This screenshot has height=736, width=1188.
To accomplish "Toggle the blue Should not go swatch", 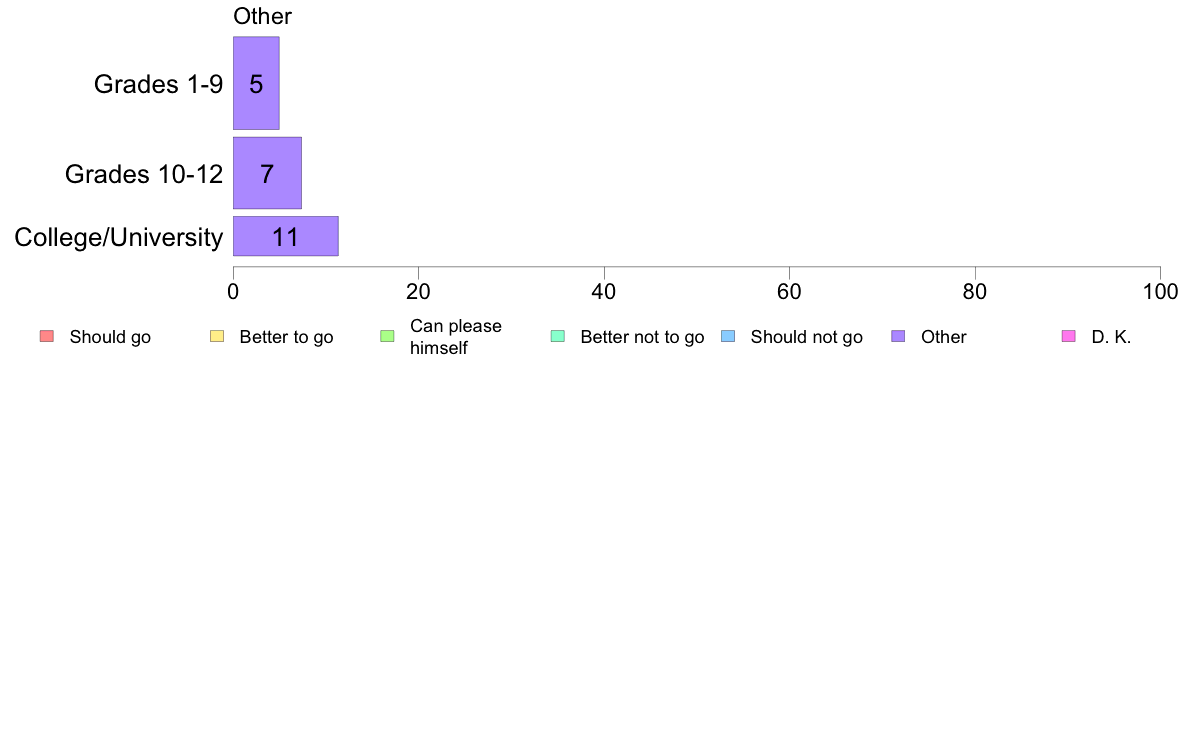I will click(x=728, y=336).
